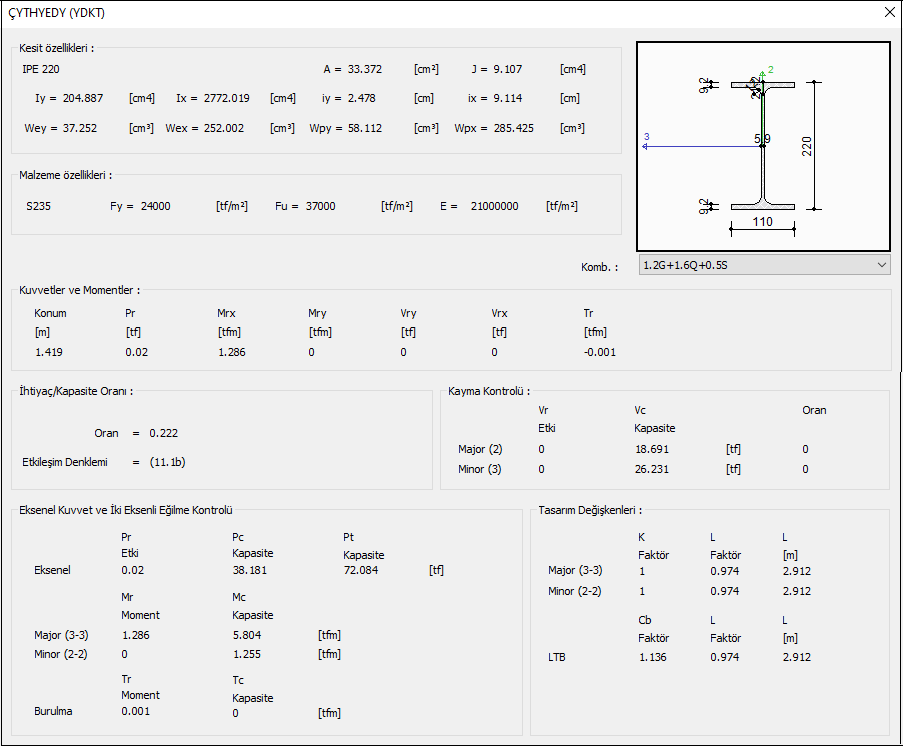Close the ÇYTHYEDY (YDKT) dialog

pyautogui.click(x=889, y=13)
